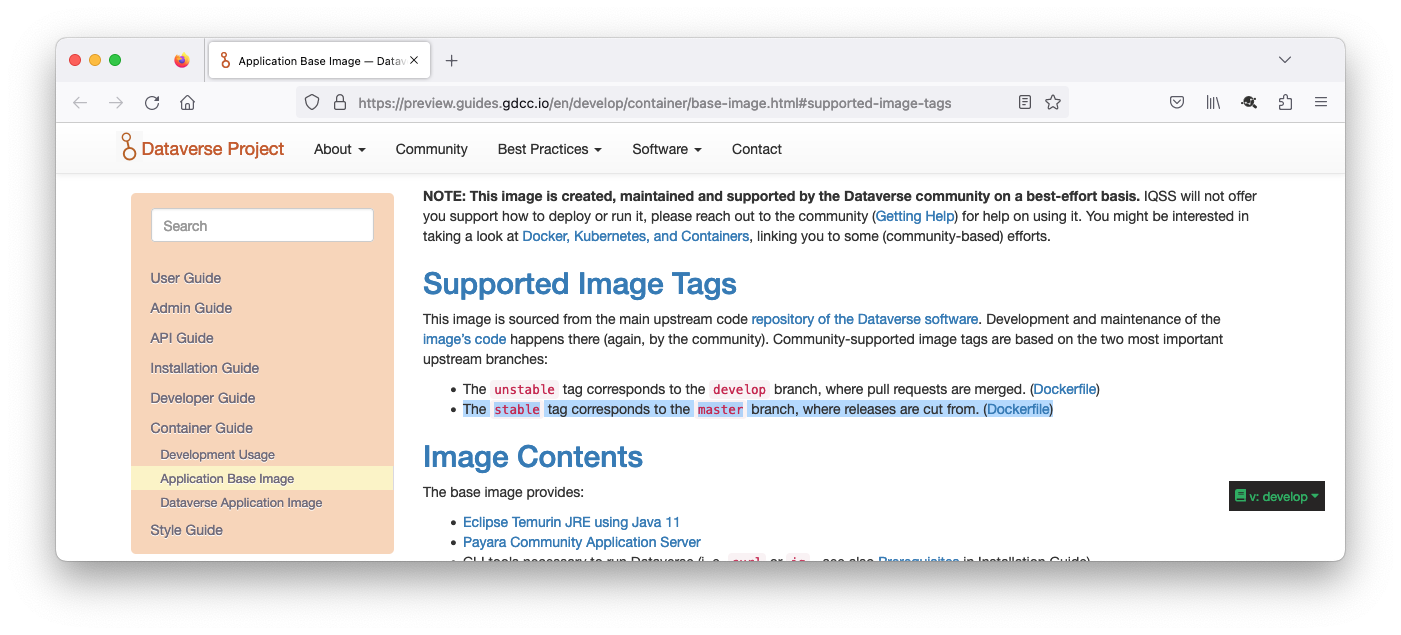
Task: List all tabs with the chevron
Action: [x=1285, y=60]
